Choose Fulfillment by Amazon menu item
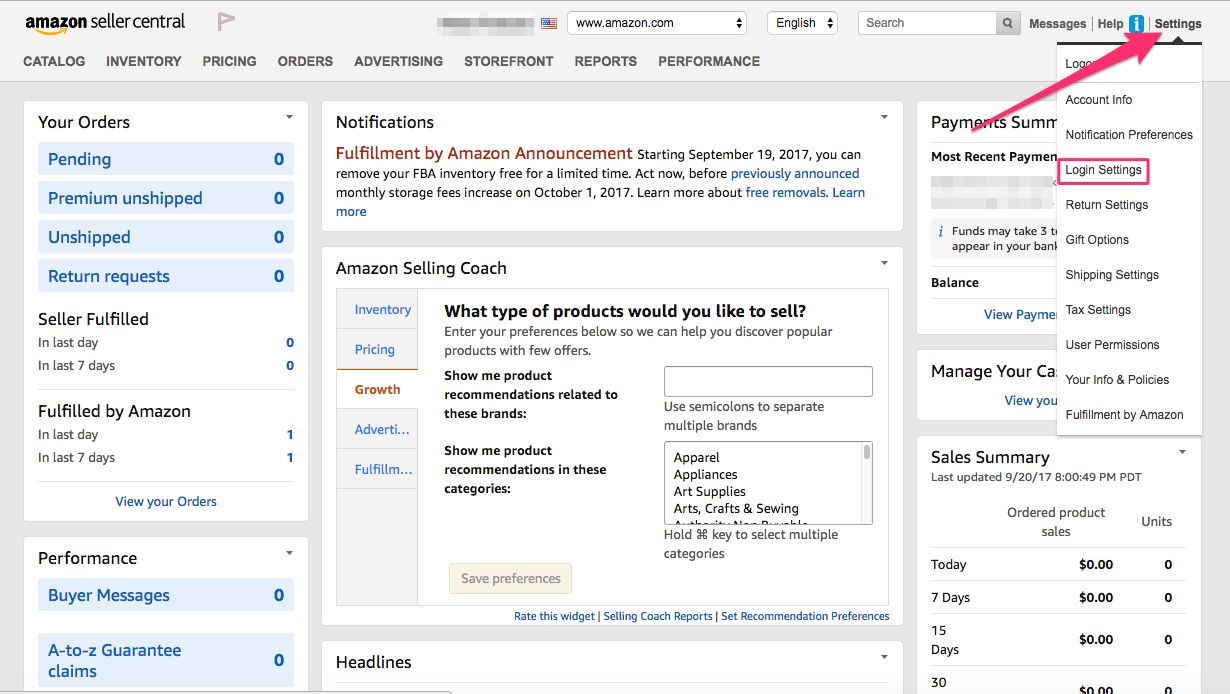This screenshot has width=1230, height=694. pos(1124,415)
